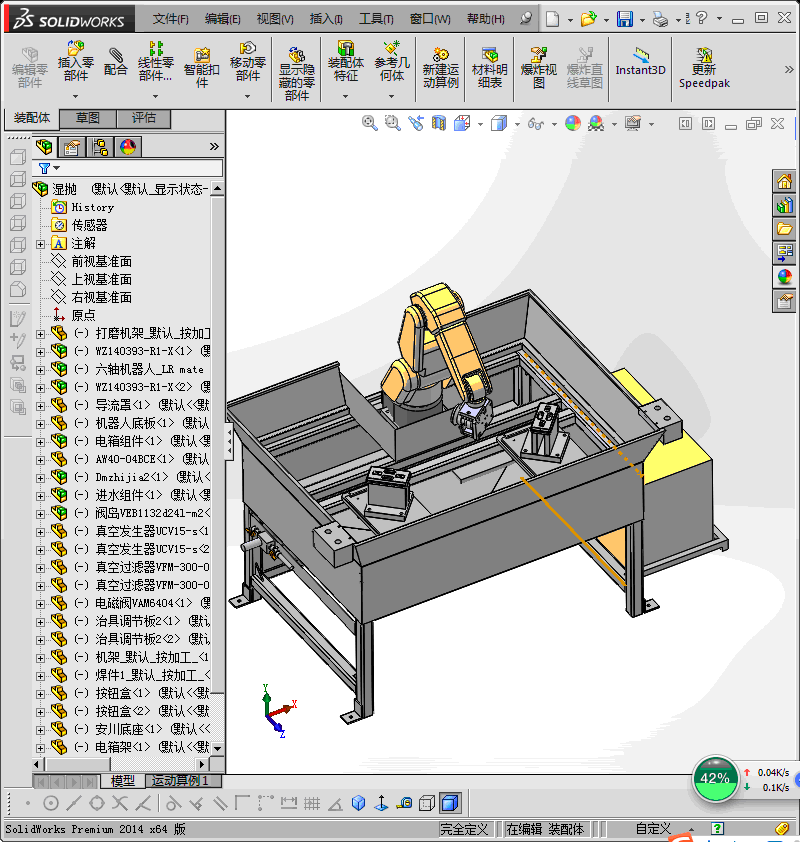Click New document icon
The height and width of the screenshot is (842, 800).
pyautogui.click(x=552, y=19)
